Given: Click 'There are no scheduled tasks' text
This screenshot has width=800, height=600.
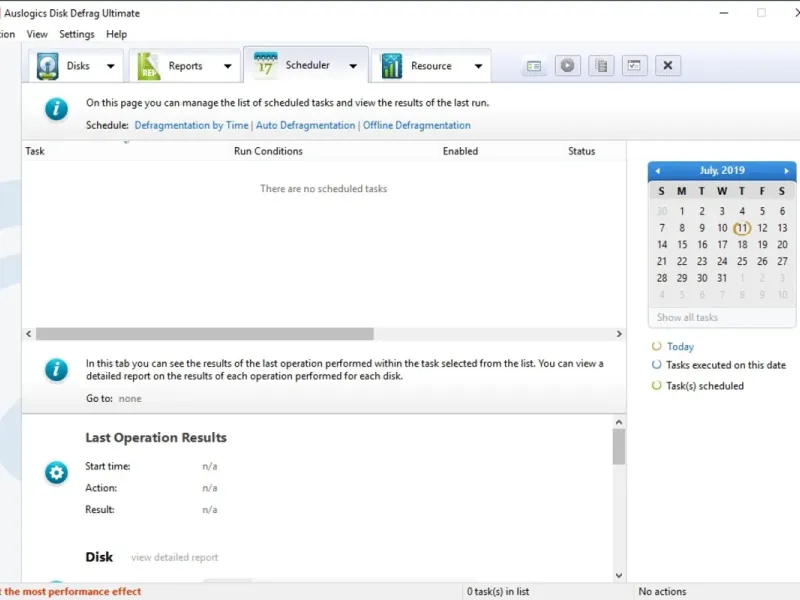Looking at the screenshot, I should (323, 189).
